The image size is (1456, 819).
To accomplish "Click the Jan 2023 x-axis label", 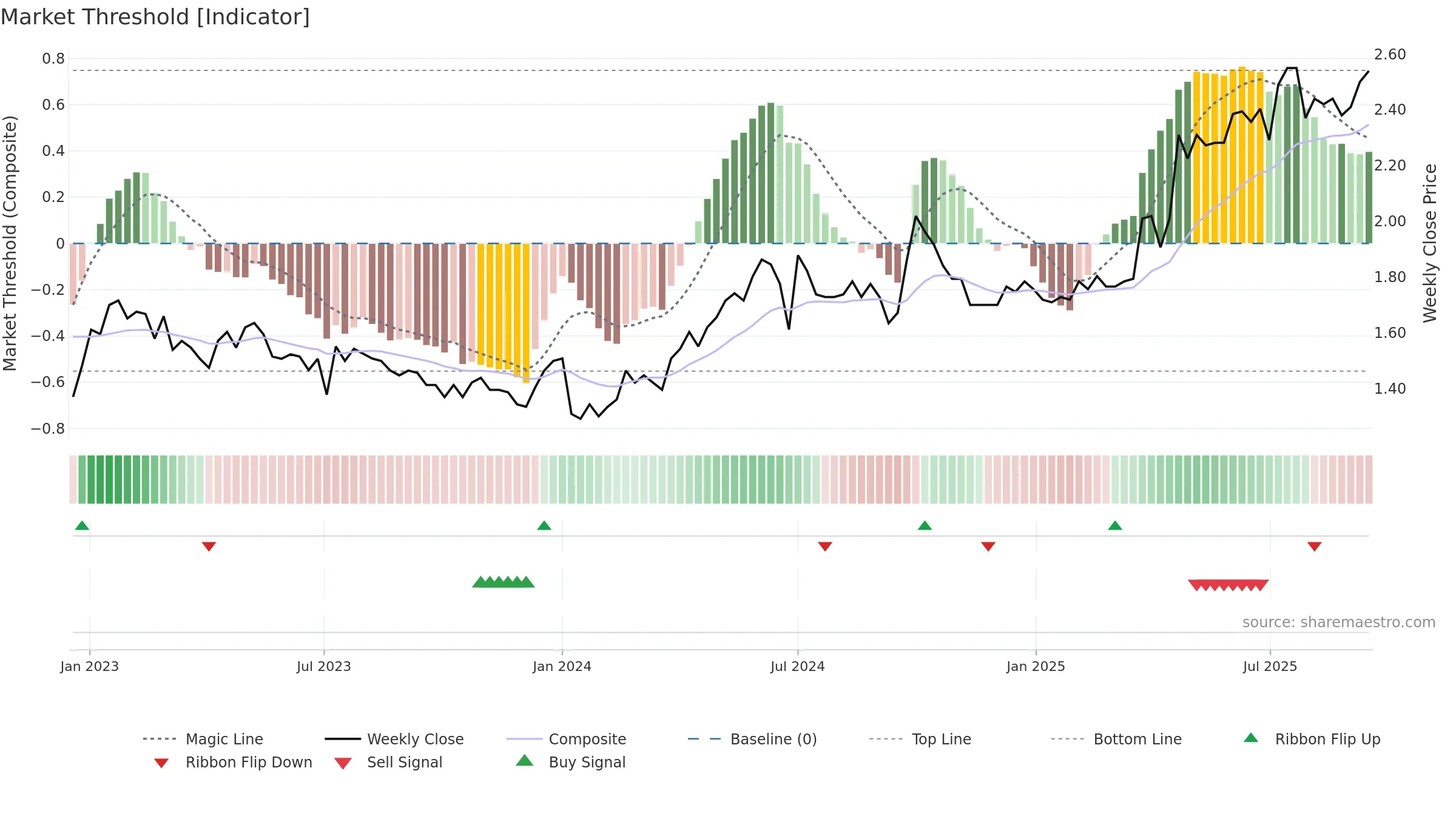I will 90,666.
